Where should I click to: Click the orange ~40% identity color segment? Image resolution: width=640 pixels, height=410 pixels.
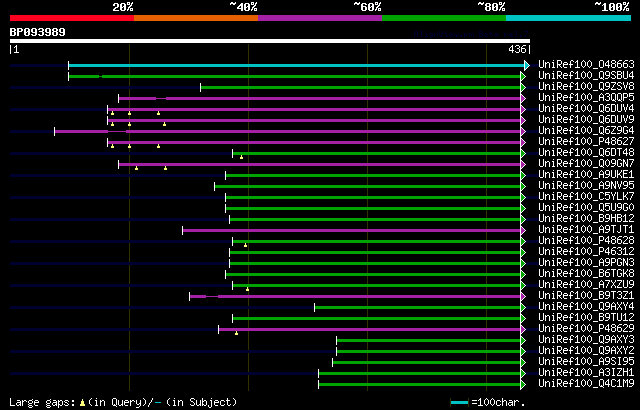coord(196,18)
